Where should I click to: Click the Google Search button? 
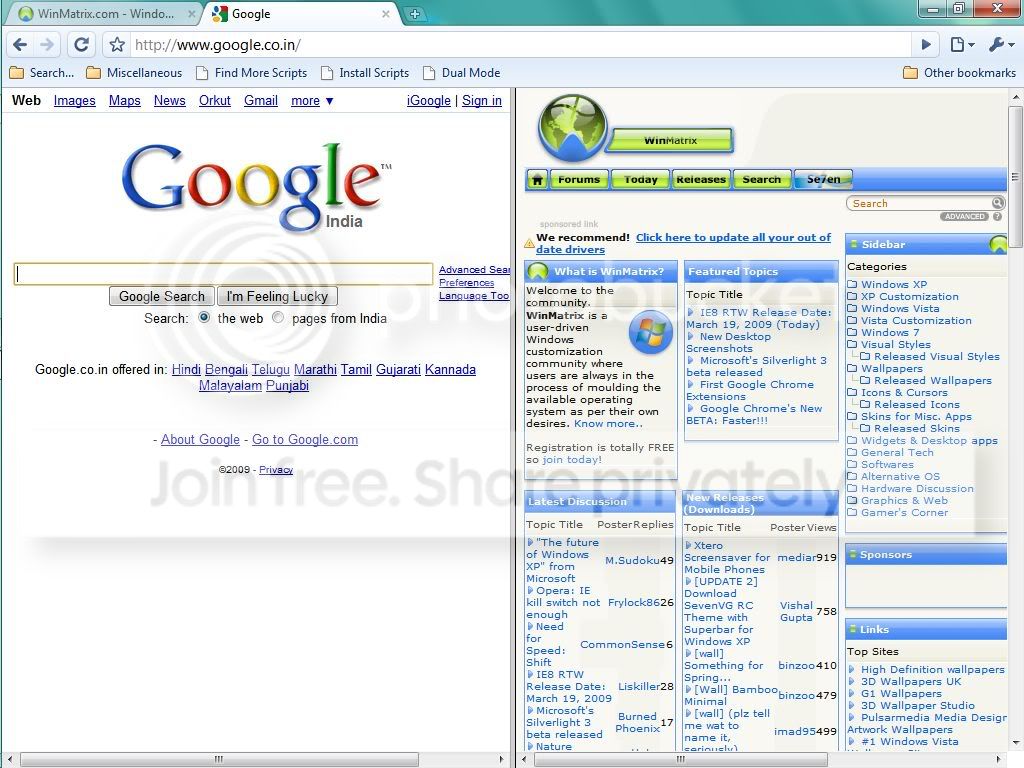pos(161,296)
